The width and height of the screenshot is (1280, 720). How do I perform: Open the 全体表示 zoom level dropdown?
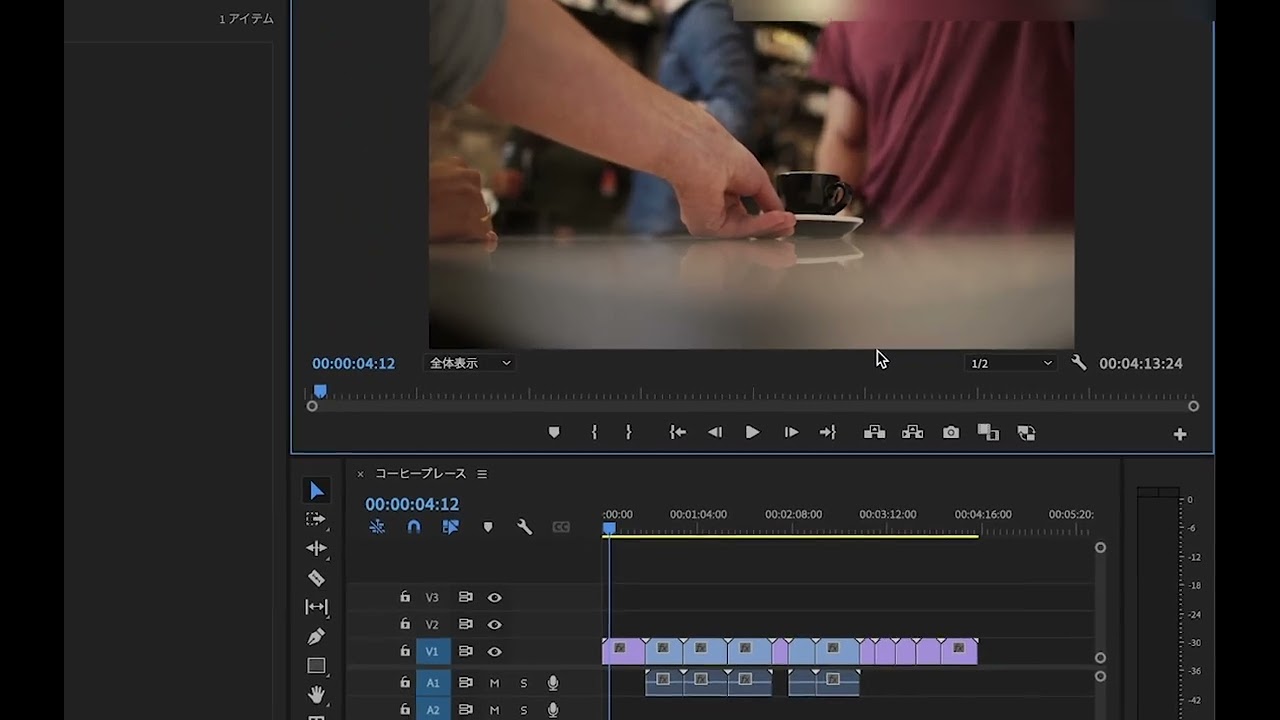point(469,363)
